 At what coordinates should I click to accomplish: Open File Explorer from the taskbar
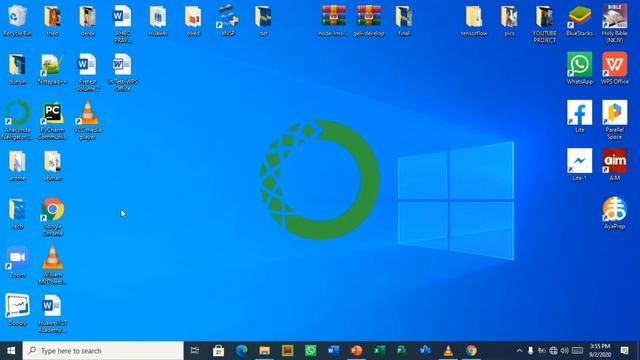pos(264,351)
